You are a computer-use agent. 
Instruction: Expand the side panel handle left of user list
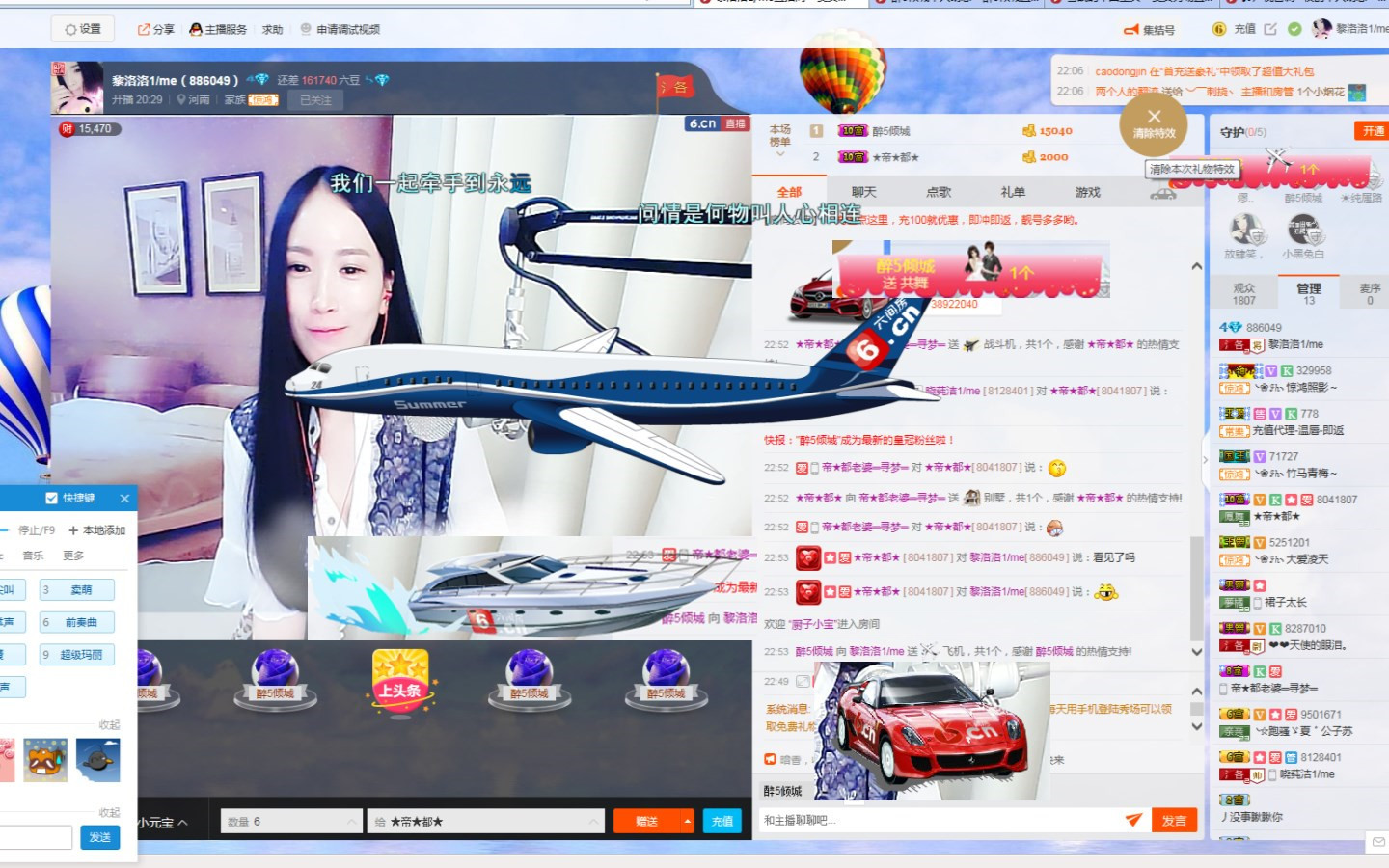1205,460
